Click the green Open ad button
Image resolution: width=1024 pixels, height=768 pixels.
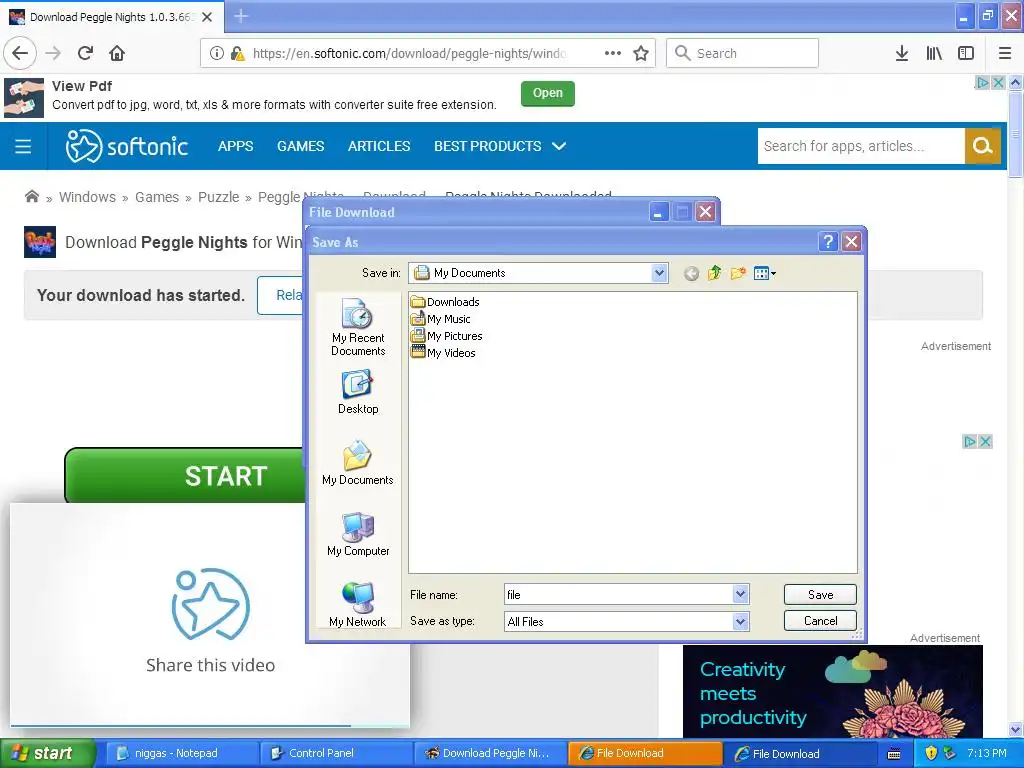547,93
